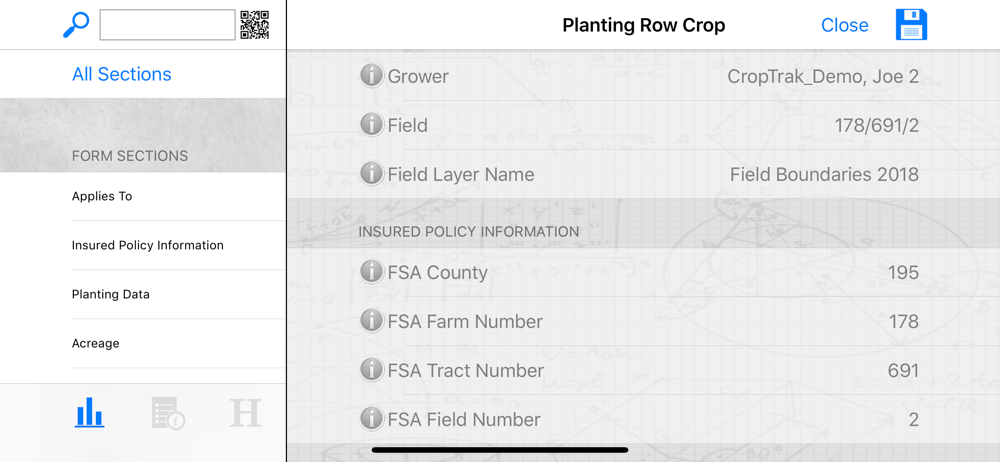Select the Planting Data section
Screen dimensions: 1000x462
[x=111, y=294]
